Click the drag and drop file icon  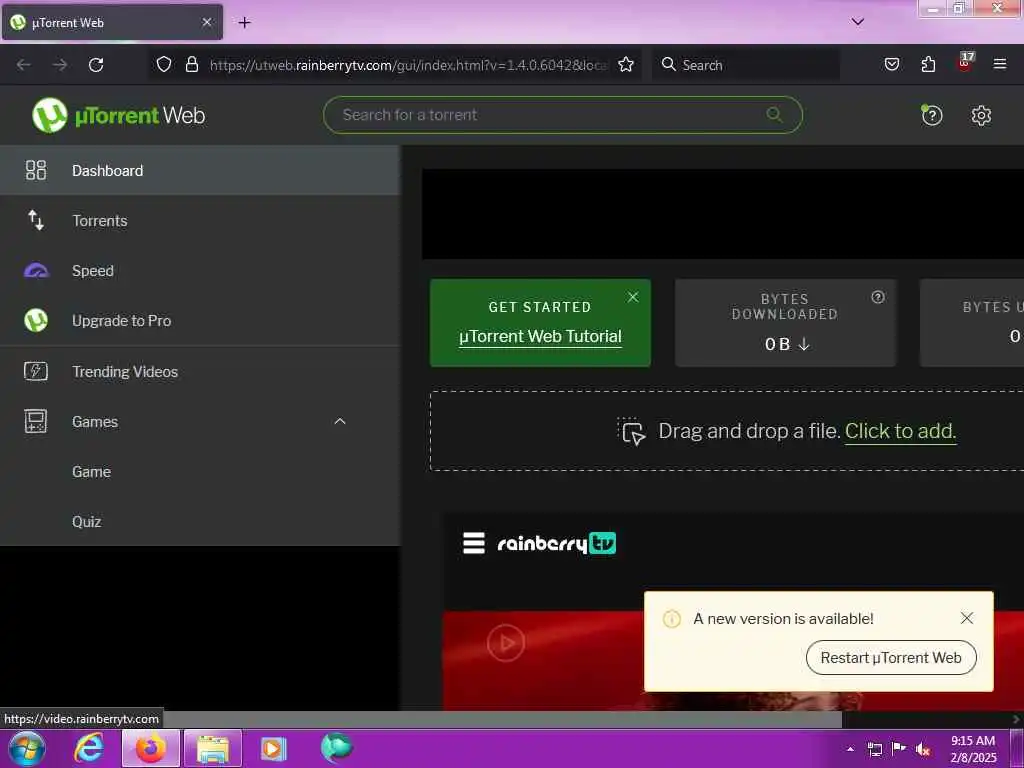click(632, 431)
